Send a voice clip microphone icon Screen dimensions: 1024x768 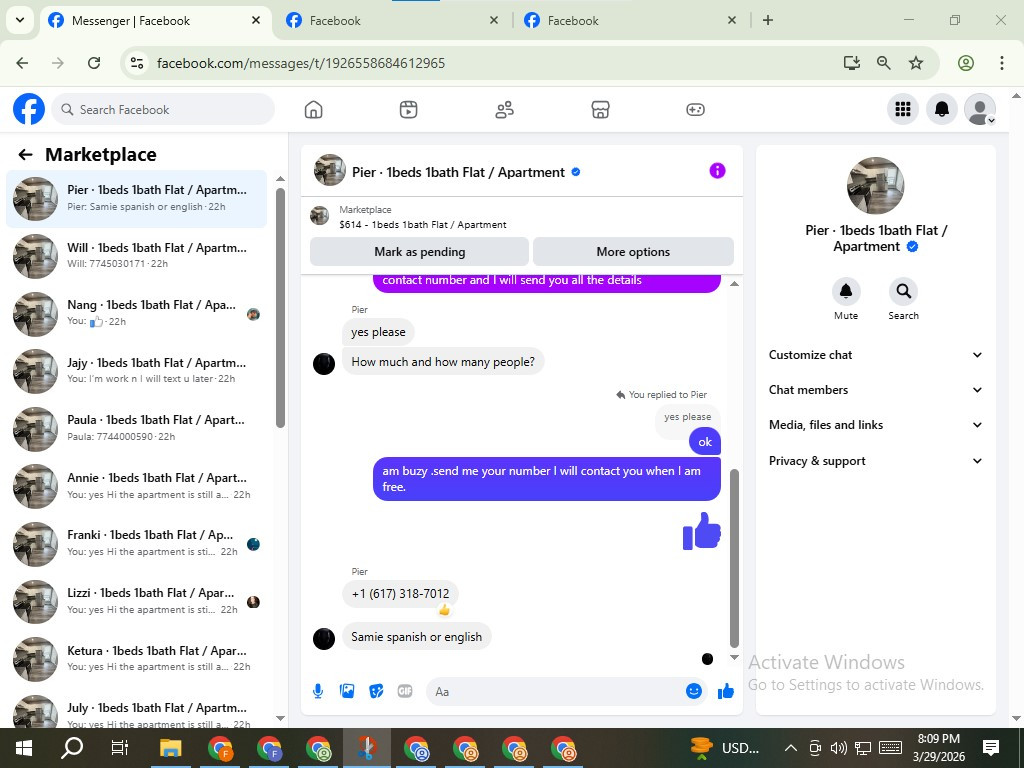[318, 691]
